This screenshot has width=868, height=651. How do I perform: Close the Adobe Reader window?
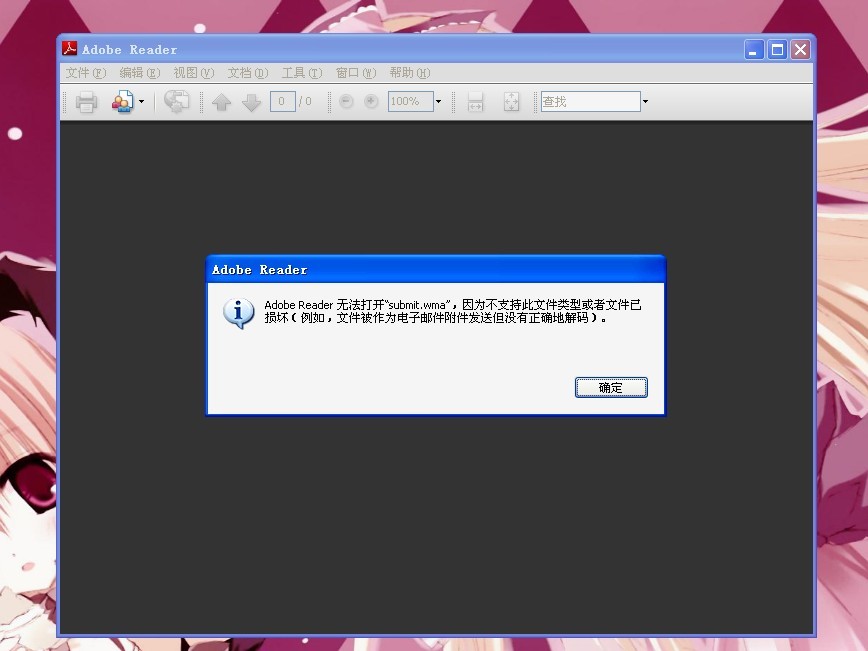(800, 50)
